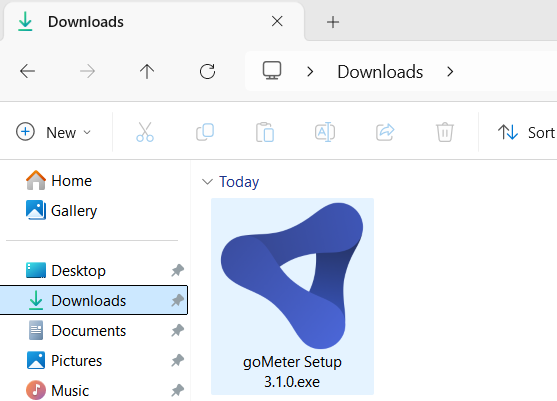Viewport: 557px width, 401px height.
Task: Refresh the folder view
Action: [207, 71]
